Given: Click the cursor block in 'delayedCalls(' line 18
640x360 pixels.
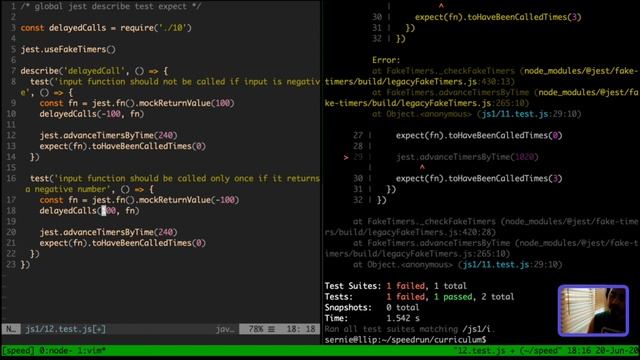Looking at the screenshot, I should (104, 211).
